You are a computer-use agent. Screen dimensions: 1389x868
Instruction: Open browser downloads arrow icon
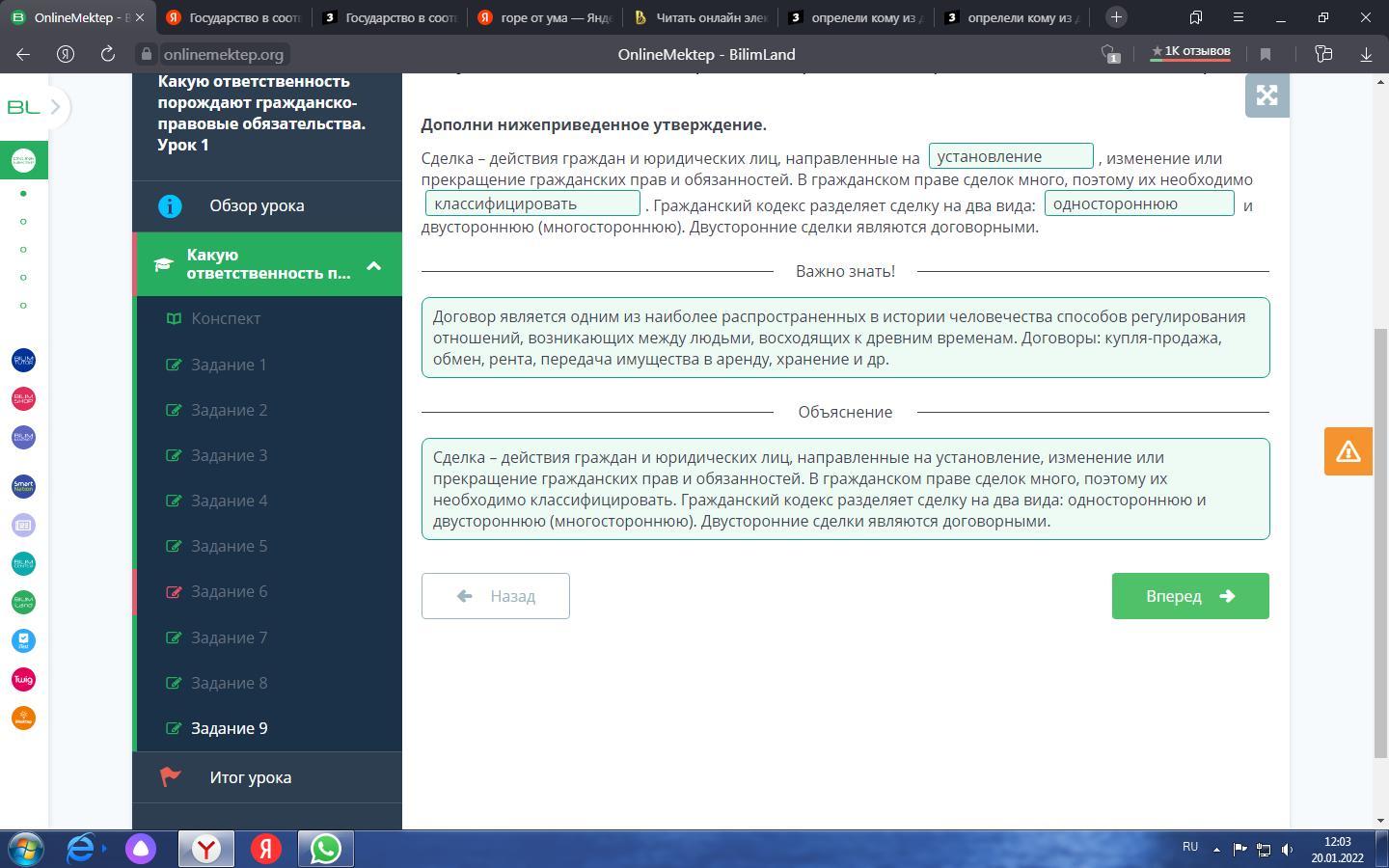tap(1366, 55)
